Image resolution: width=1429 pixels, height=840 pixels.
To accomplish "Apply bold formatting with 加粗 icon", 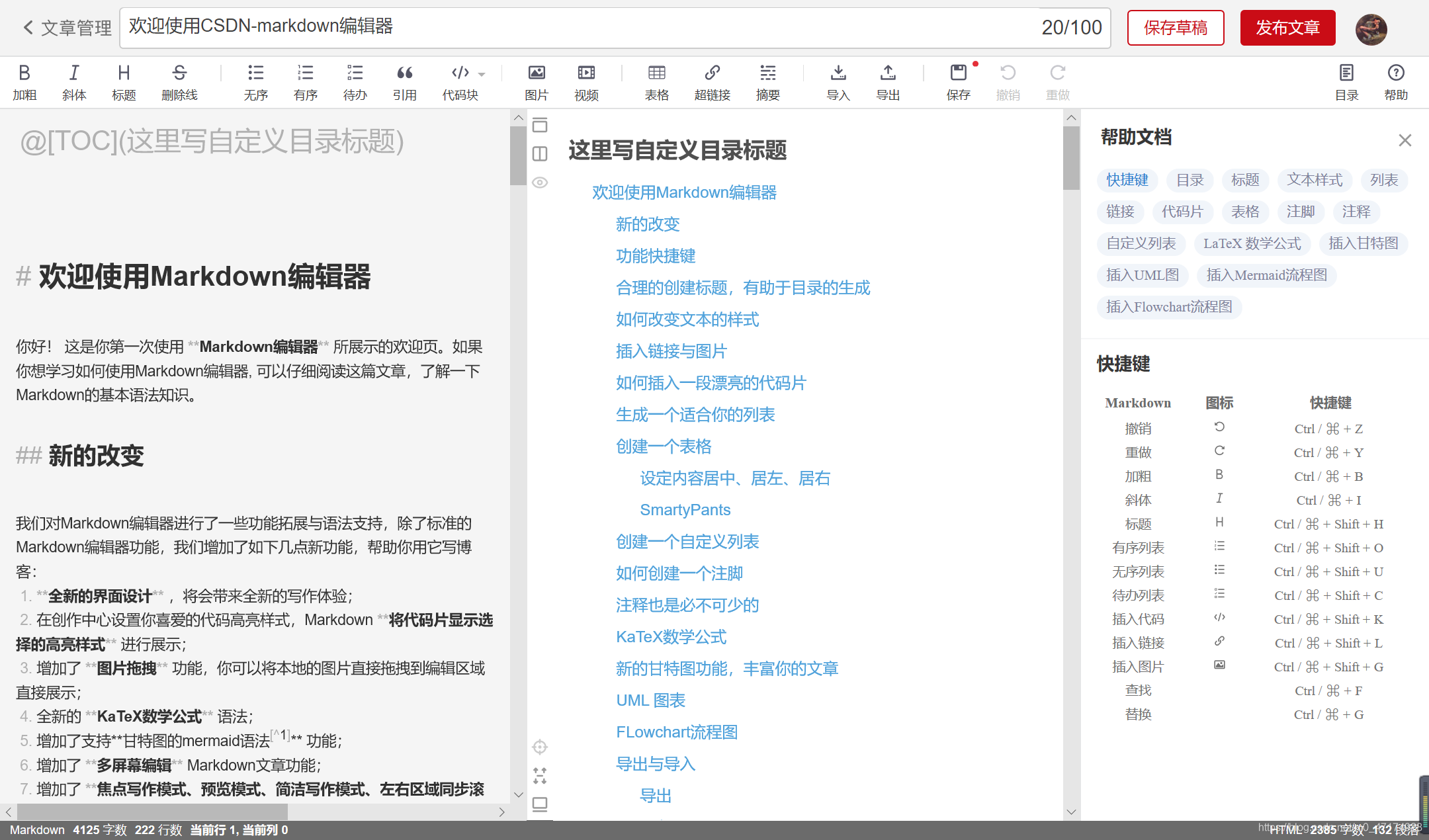I will 24,82.
